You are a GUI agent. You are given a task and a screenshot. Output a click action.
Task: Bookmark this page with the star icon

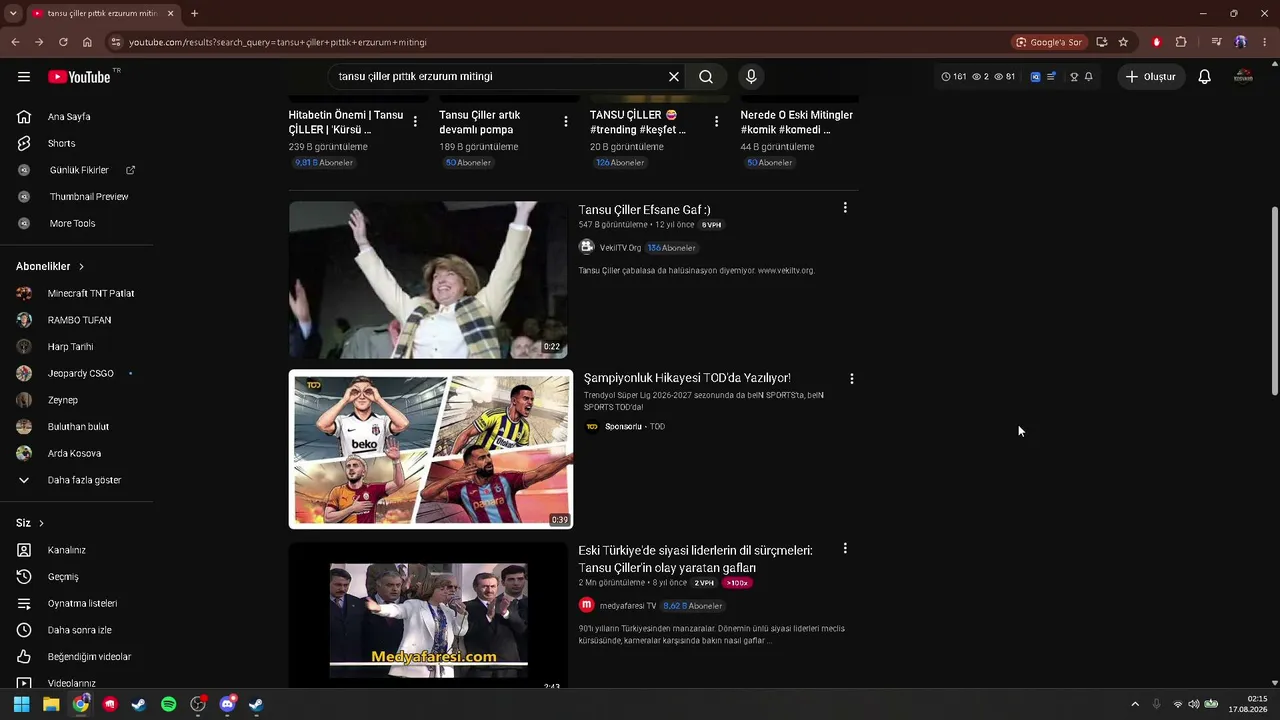pyautogui.click(x=1123, y=42)
